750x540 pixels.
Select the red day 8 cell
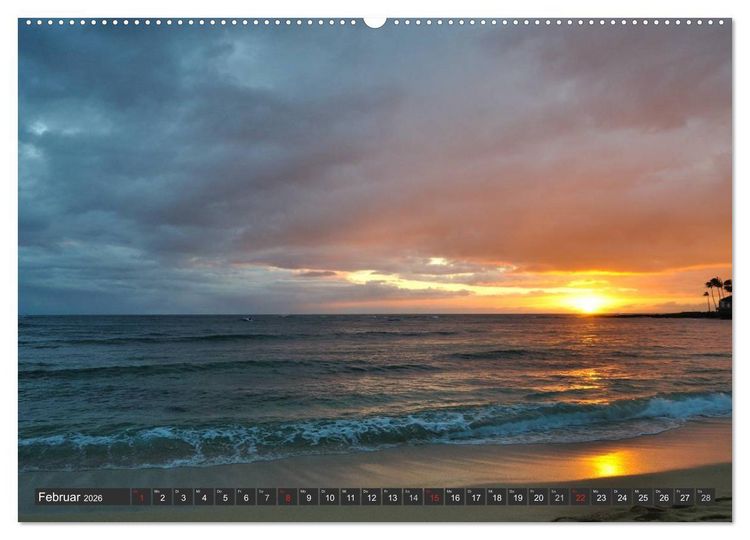tap(287, 497)
